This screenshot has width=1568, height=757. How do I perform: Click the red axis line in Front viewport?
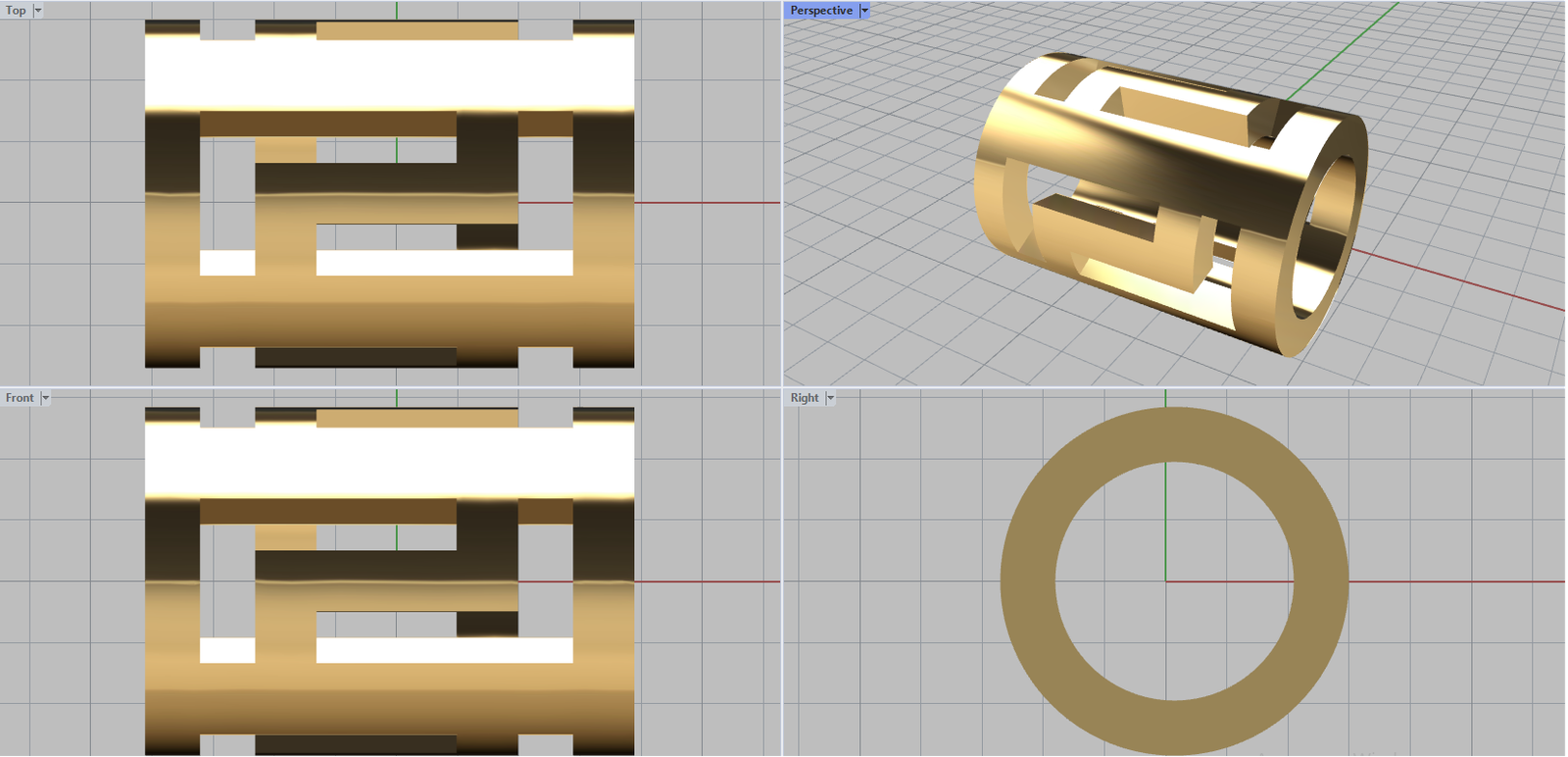(706, 581)
